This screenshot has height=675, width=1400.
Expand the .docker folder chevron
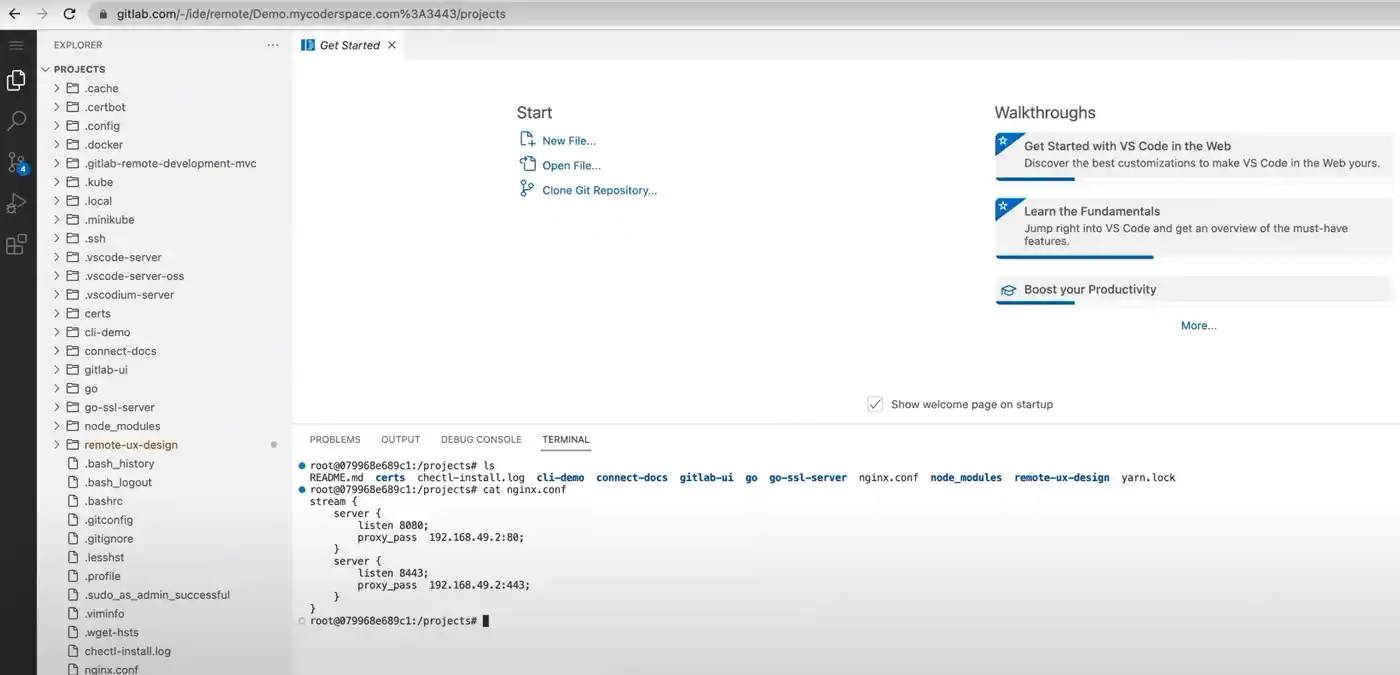(x=57, y=144)
